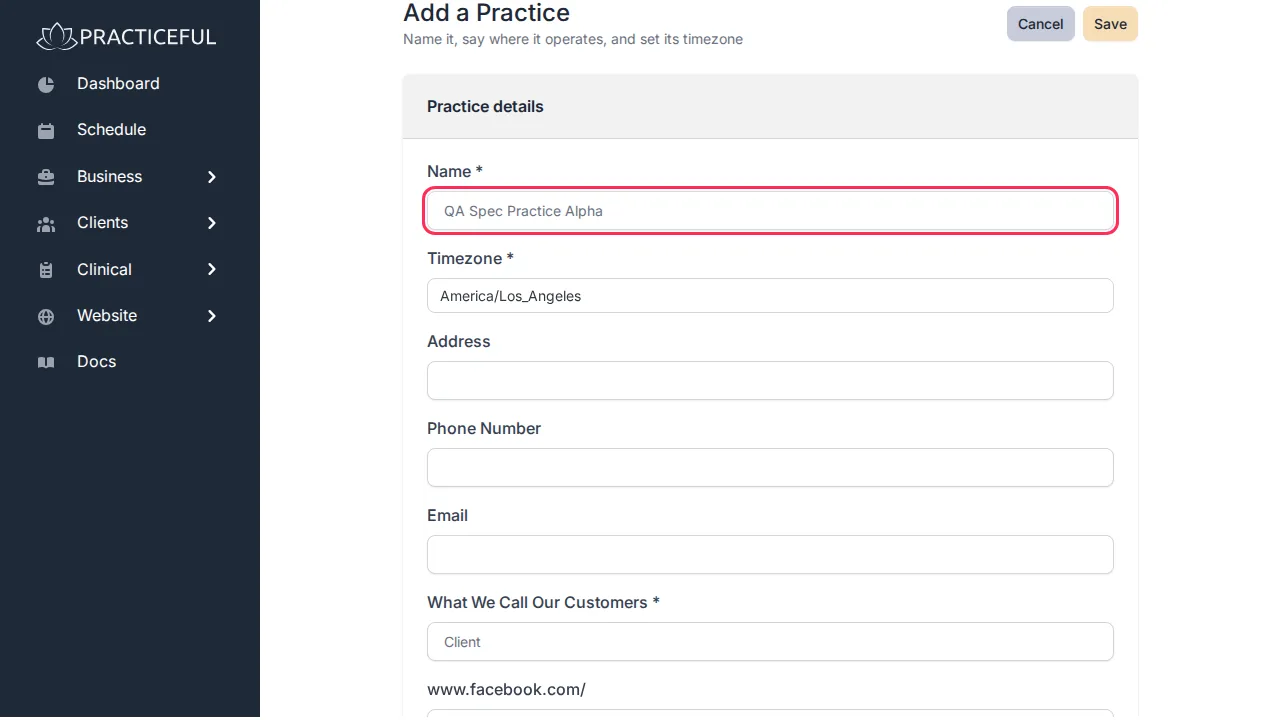This screenshot has height=720, width=1280.
Task: Go to Schedule in the sidebar
Action: click(111, 130)
